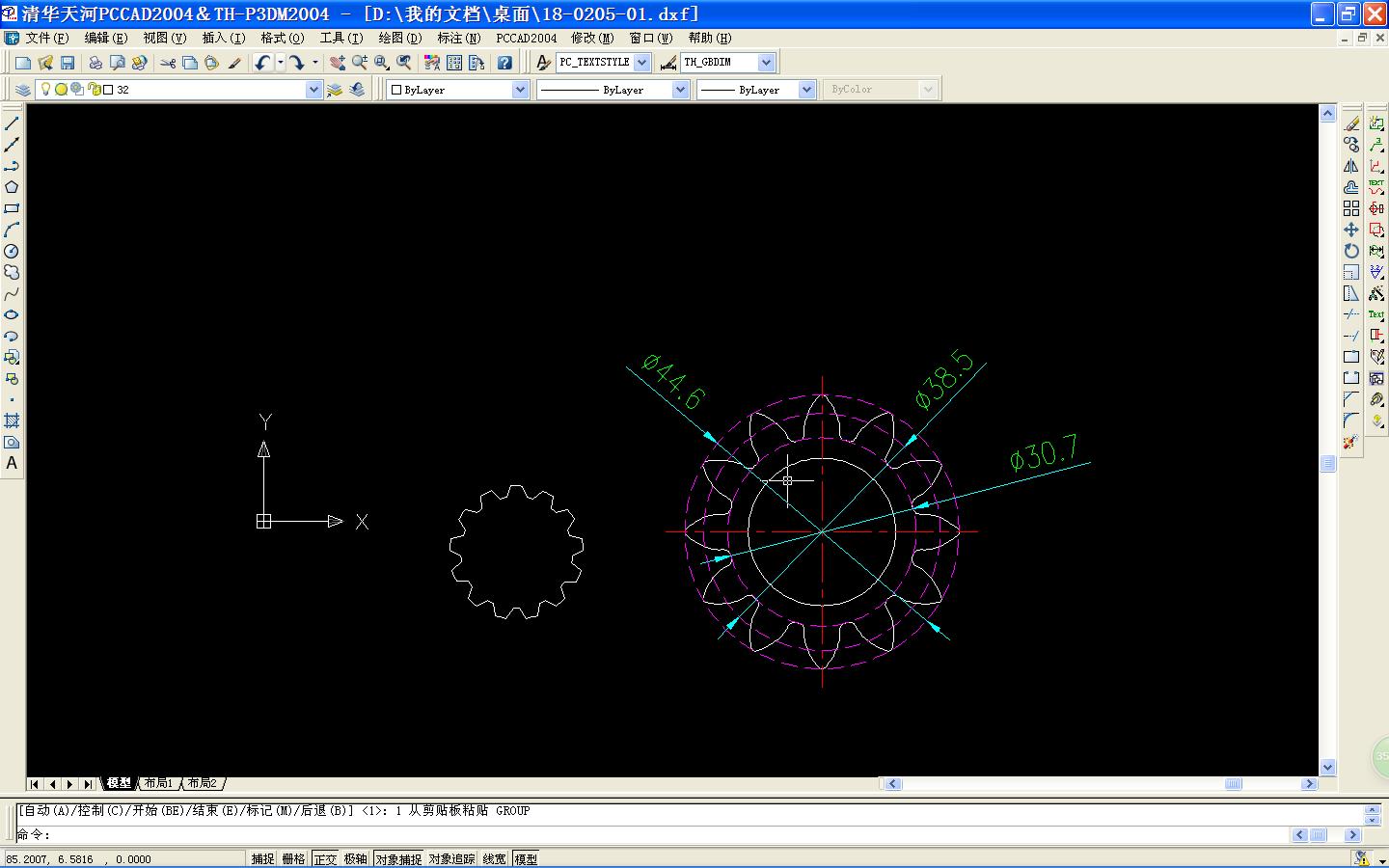Click the Move tool icon
Image resolution: width=1389 pixels, height=868 pixels.
1351,230
